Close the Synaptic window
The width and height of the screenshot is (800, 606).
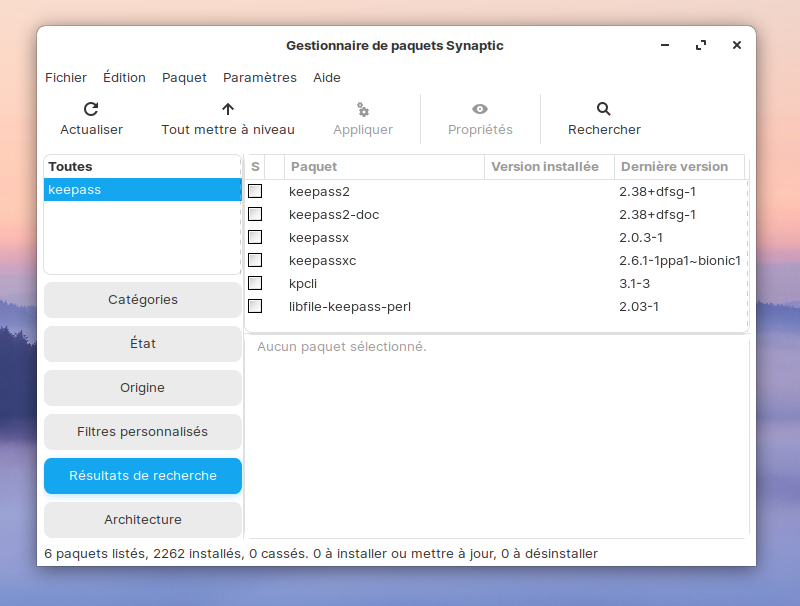pos(737,45)
